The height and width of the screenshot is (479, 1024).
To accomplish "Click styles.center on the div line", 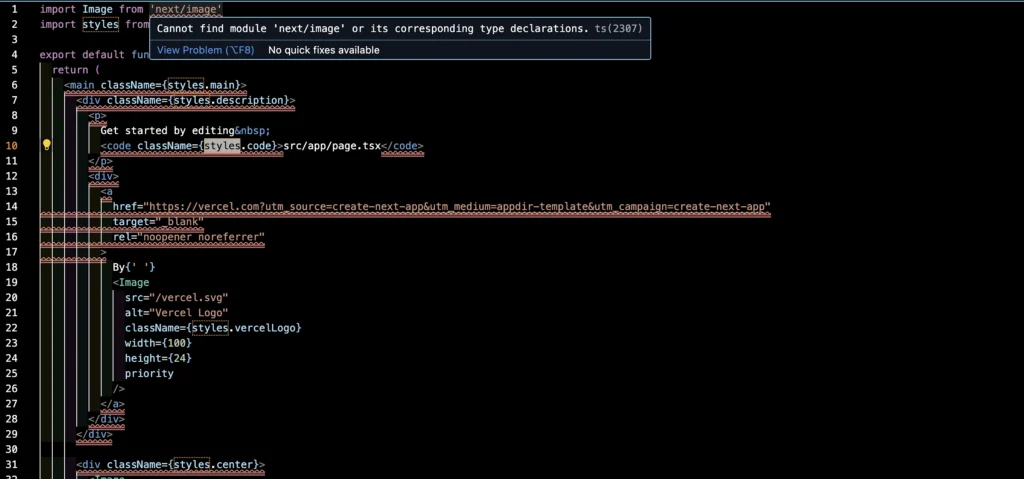I will (x=215, y=464).
